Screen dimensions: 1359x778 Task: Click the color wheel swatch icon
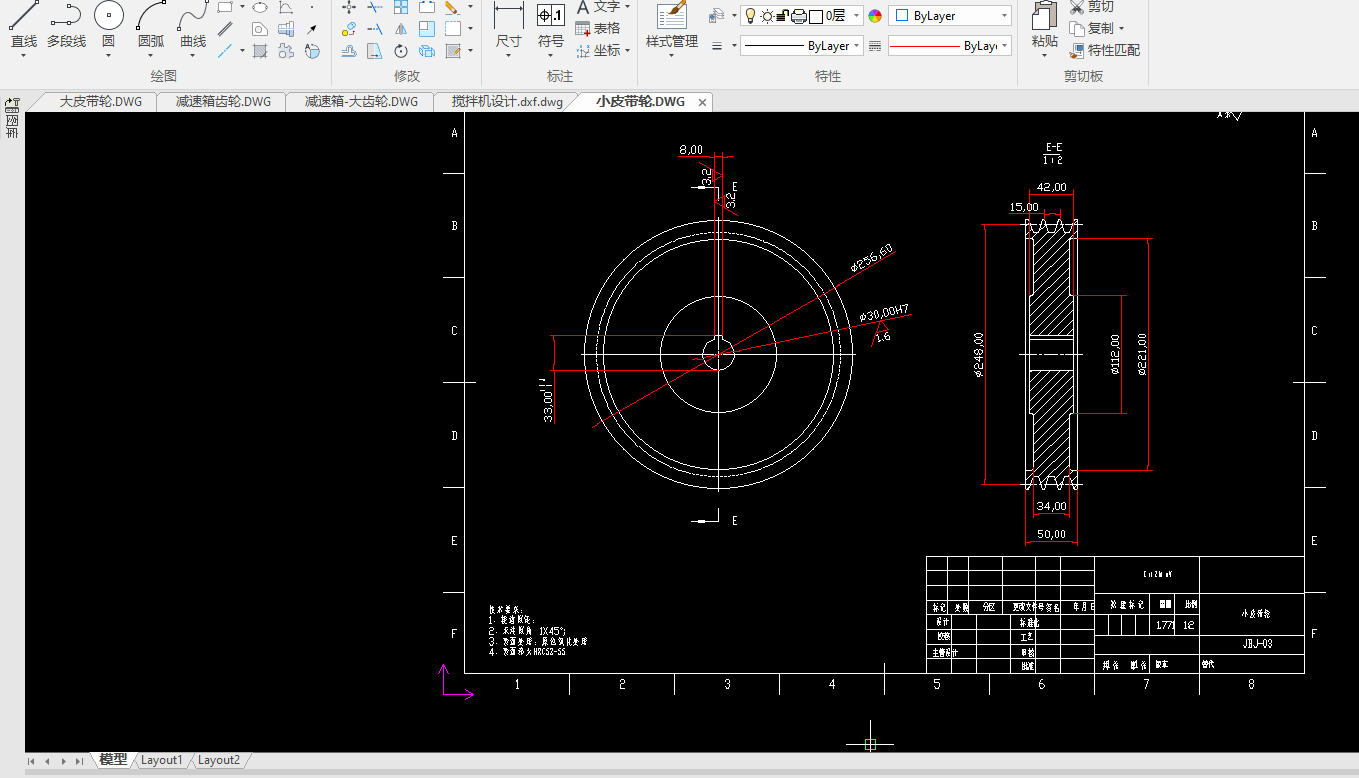875,16
